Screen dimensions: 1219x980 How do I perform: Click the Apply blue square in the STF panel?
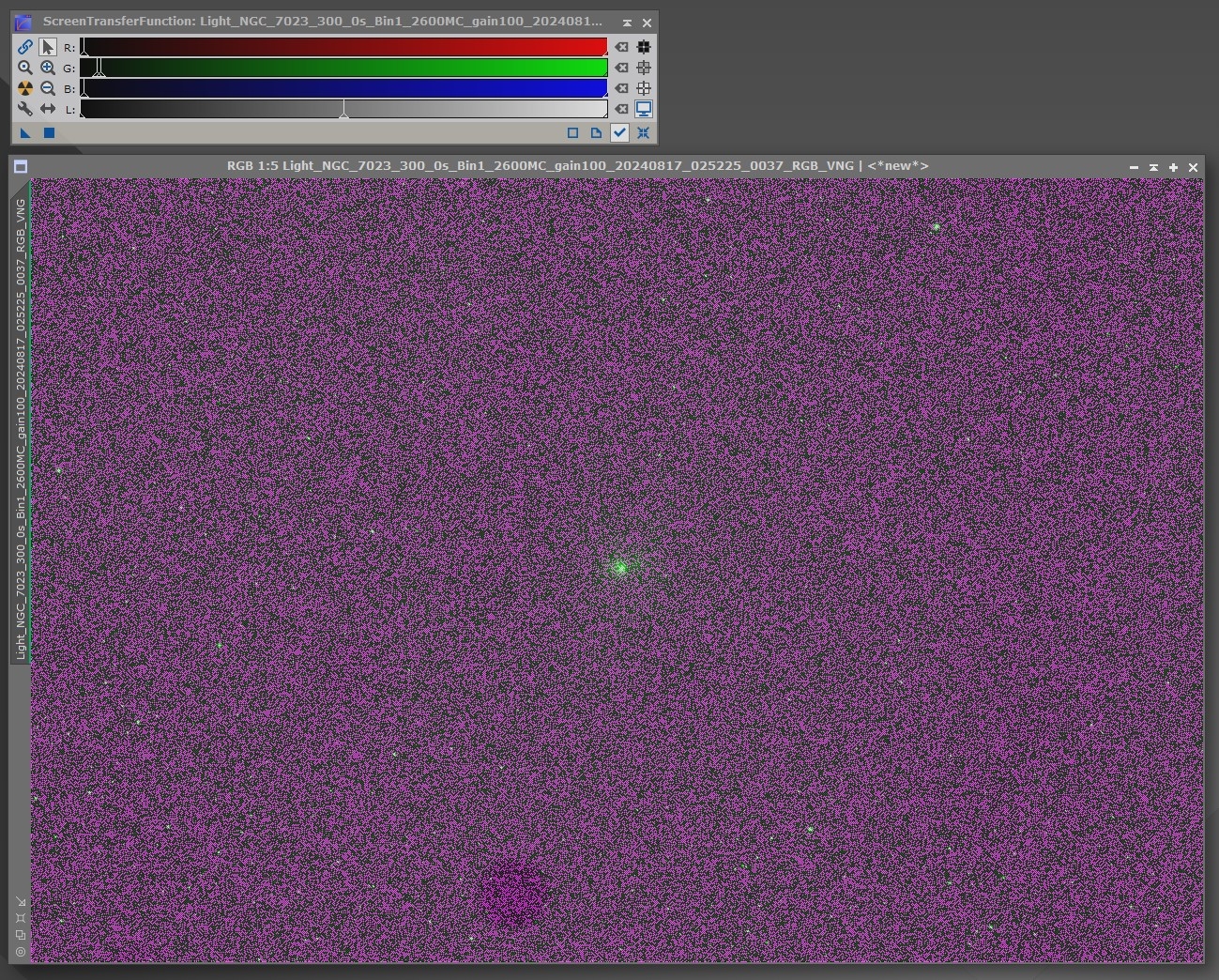[x=49, y=133]
